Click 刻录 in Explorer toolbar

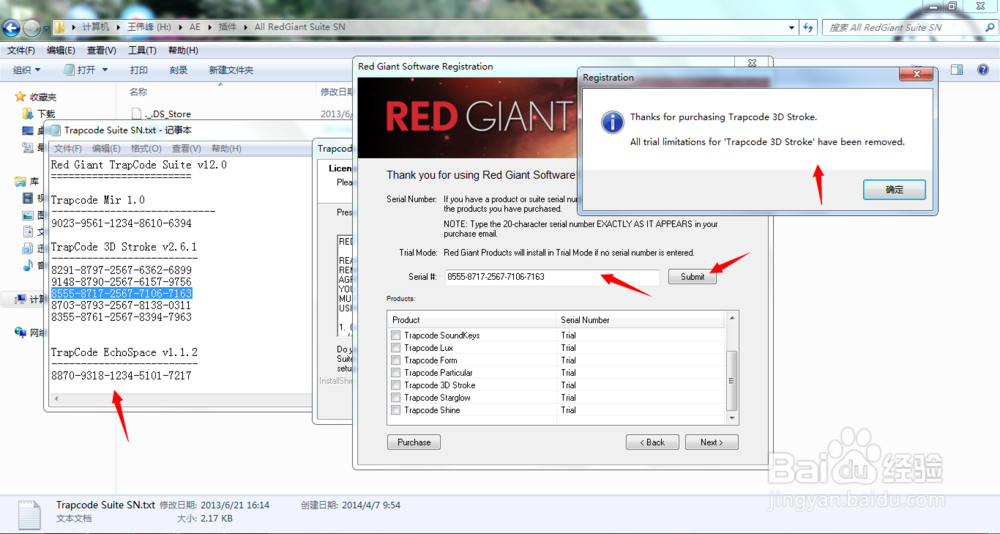tap(178, 70)
